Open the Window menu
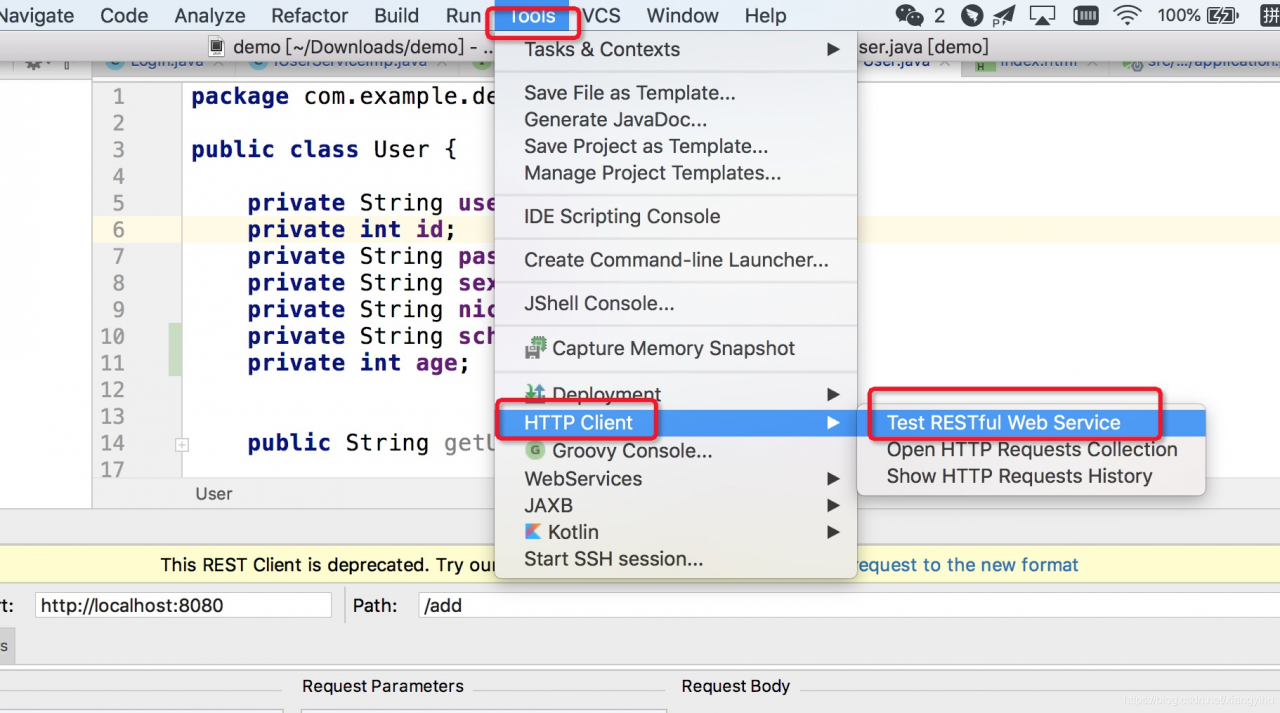This screenshot has width=1280, height=713. click(x=682, y=15)
